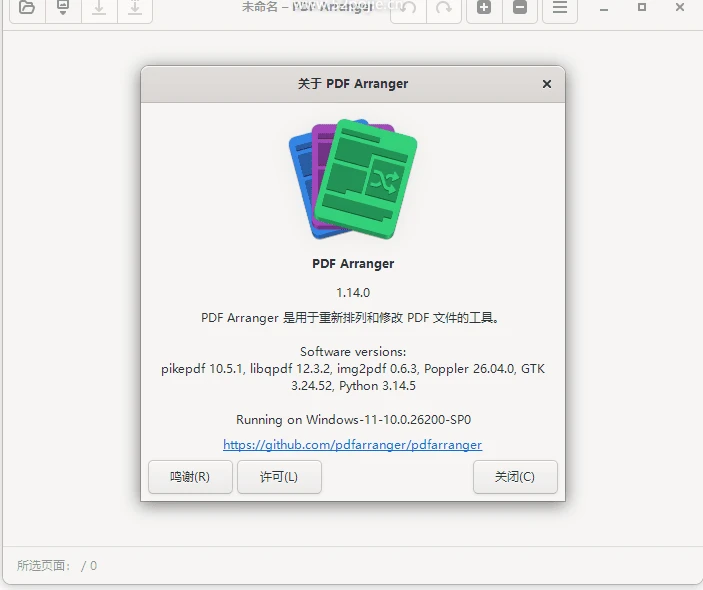Click the PDF Arranger logo image

[353, 178]
